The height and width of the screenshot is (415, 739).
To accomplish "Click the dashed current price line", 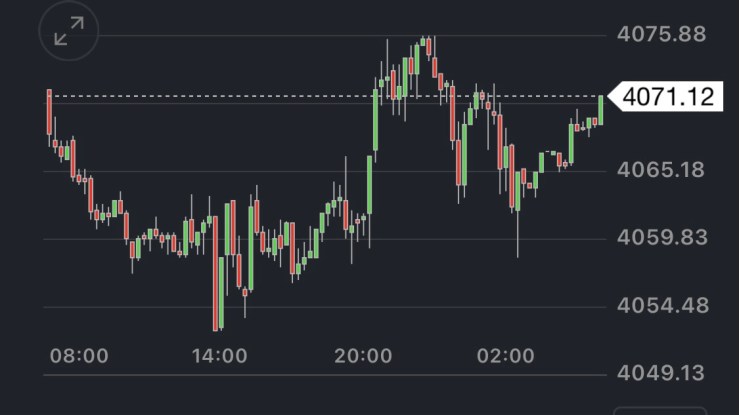I will click(x=300, y=97).
